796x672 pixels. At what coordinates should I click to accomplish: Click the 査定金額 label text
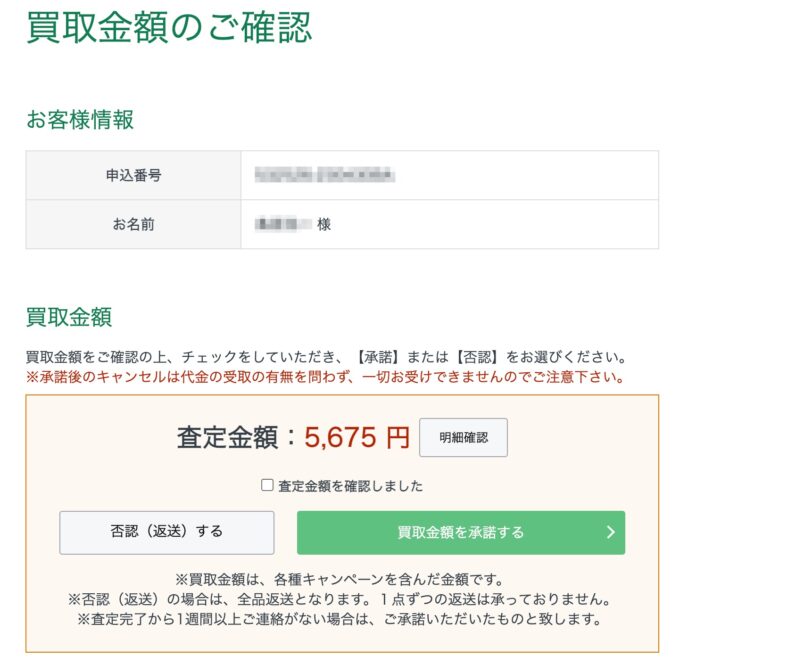coord(227,438)
